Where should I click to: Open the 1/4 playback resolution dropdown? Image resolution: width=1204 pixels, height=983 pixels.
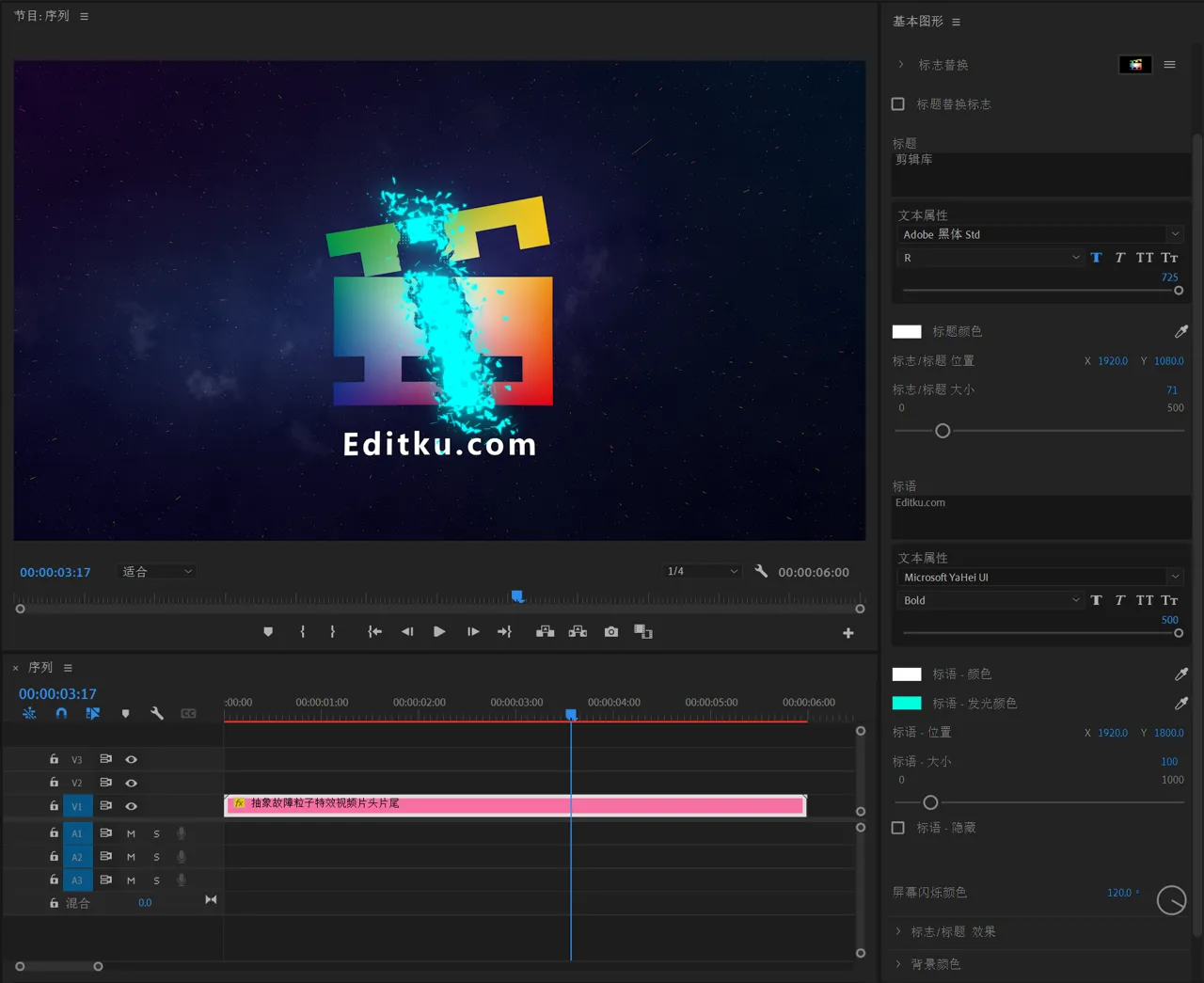click(x=702, y=571)
